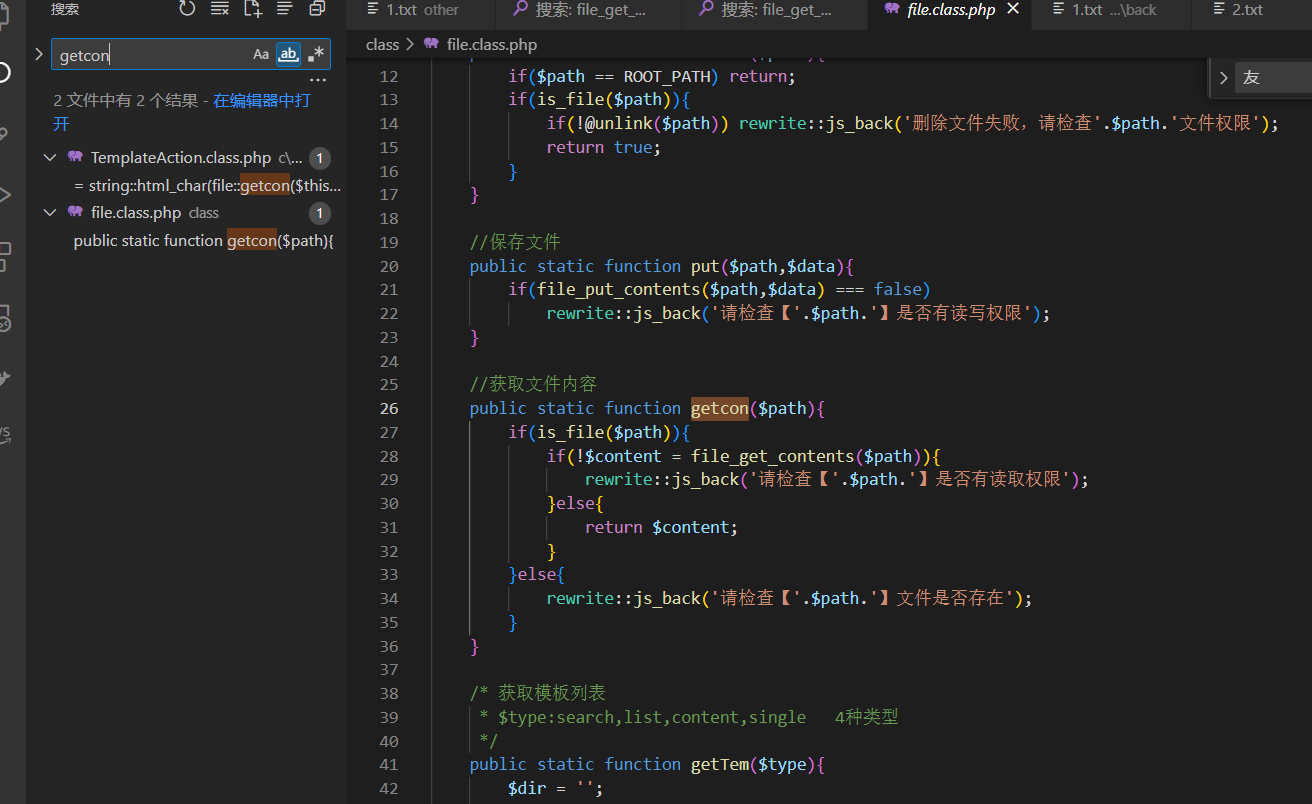The image size is (1312, 804).
Task: Click the function name 'getTem' on line 41
Action: [719, 764]
